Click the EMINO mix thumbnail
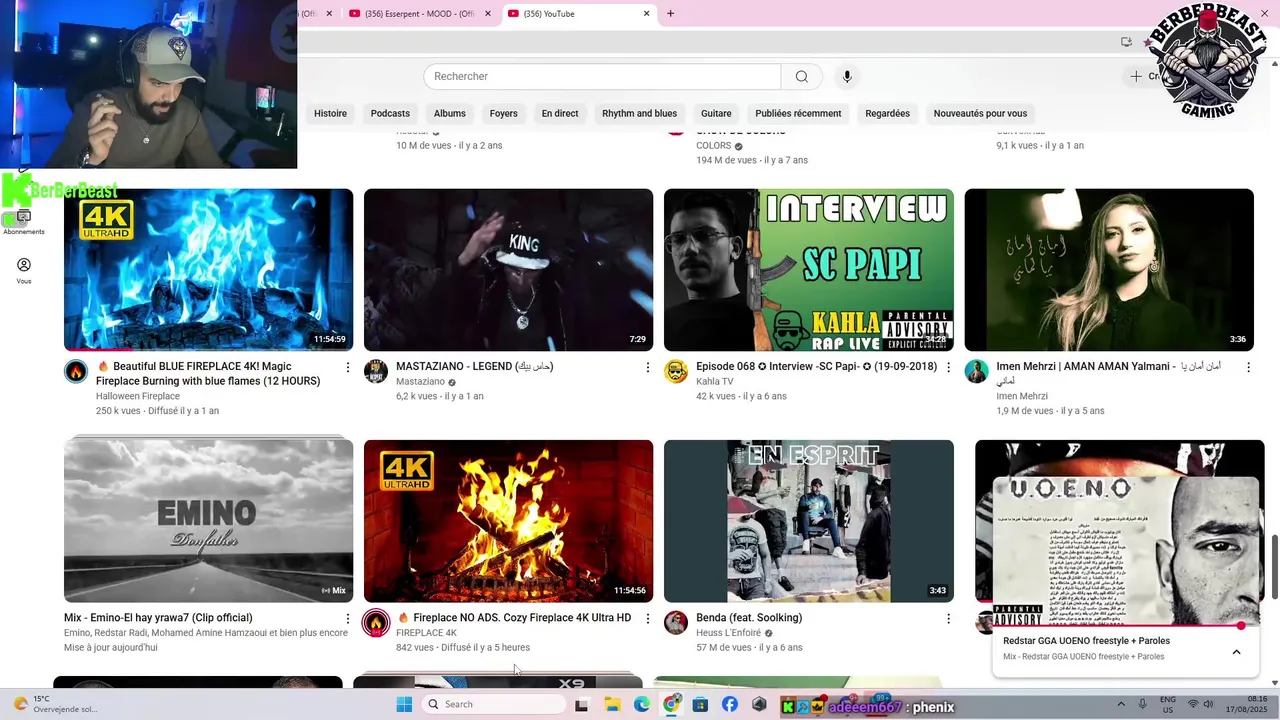Image resolution: width=1280 pixels, height=720 pixels. [x=208, y=521]
